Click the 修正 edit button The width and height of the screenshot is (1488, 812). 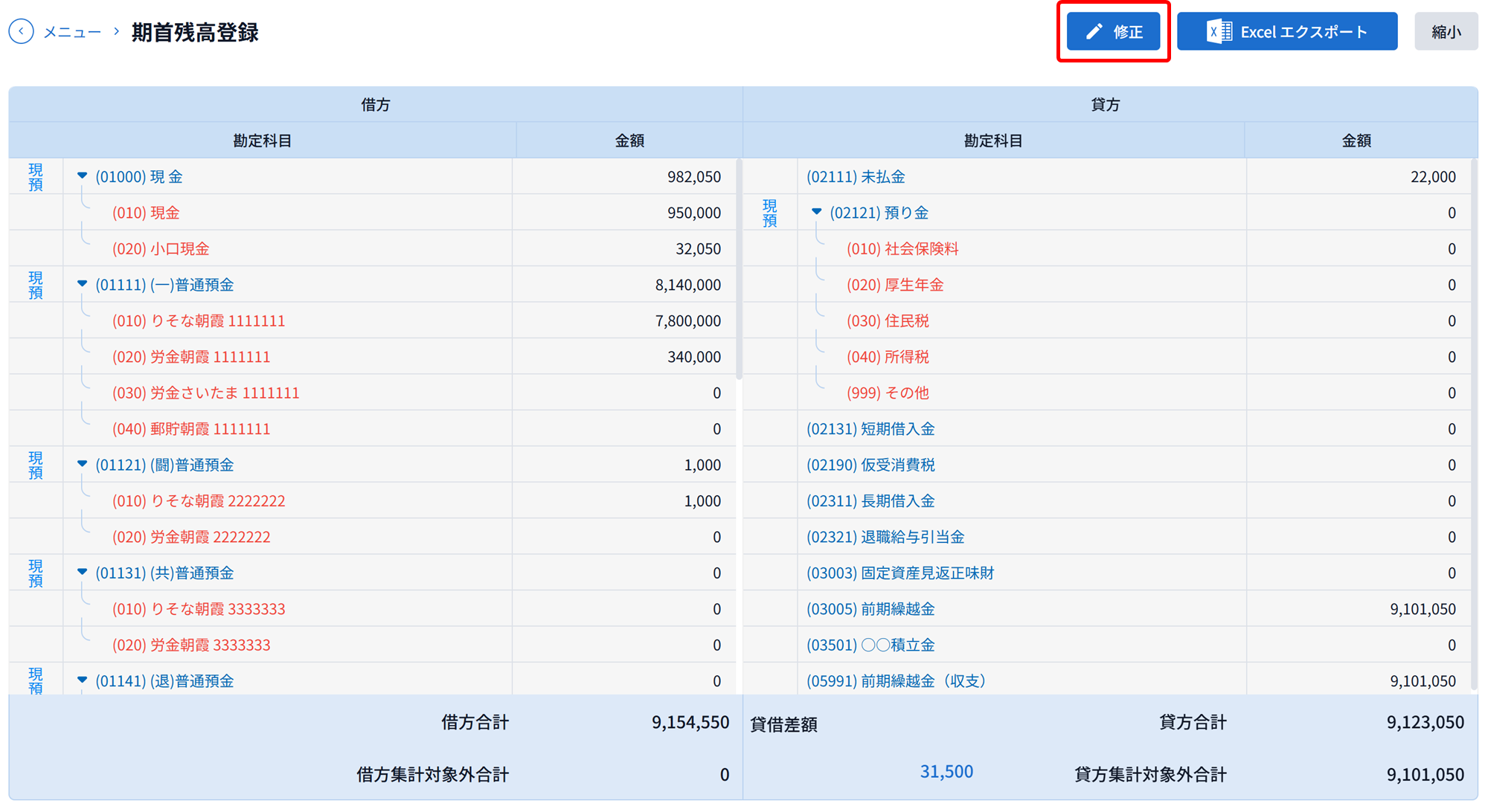[1113, 31]
